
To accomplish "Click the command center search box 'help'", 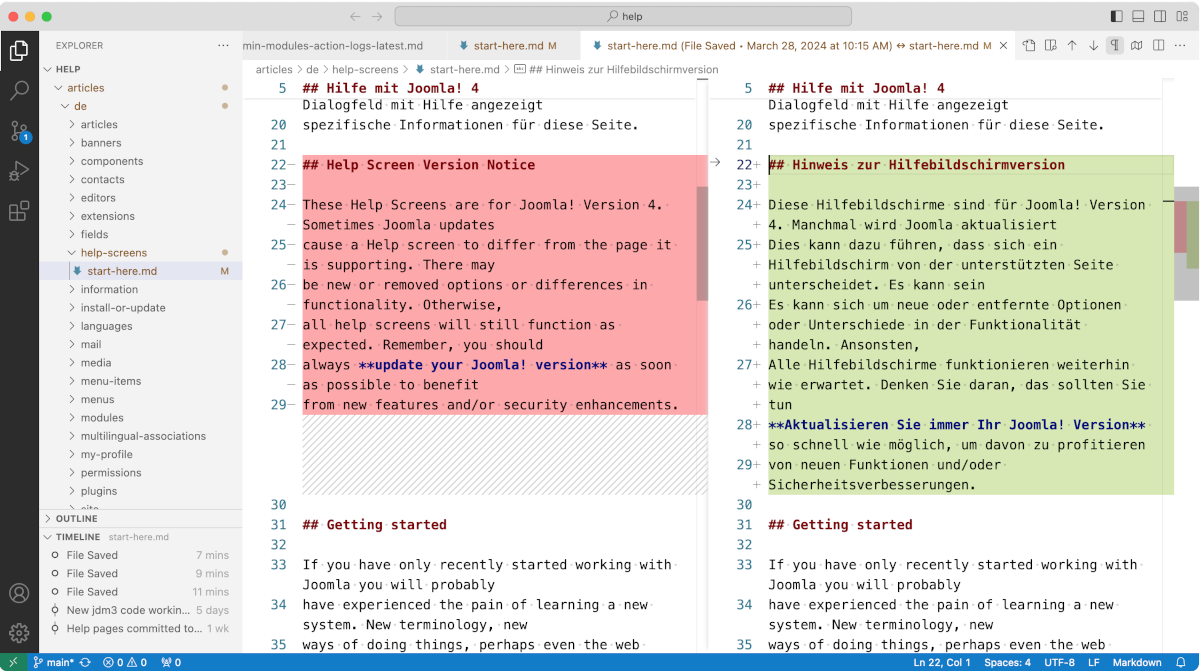I will click(x=623, y=16).
